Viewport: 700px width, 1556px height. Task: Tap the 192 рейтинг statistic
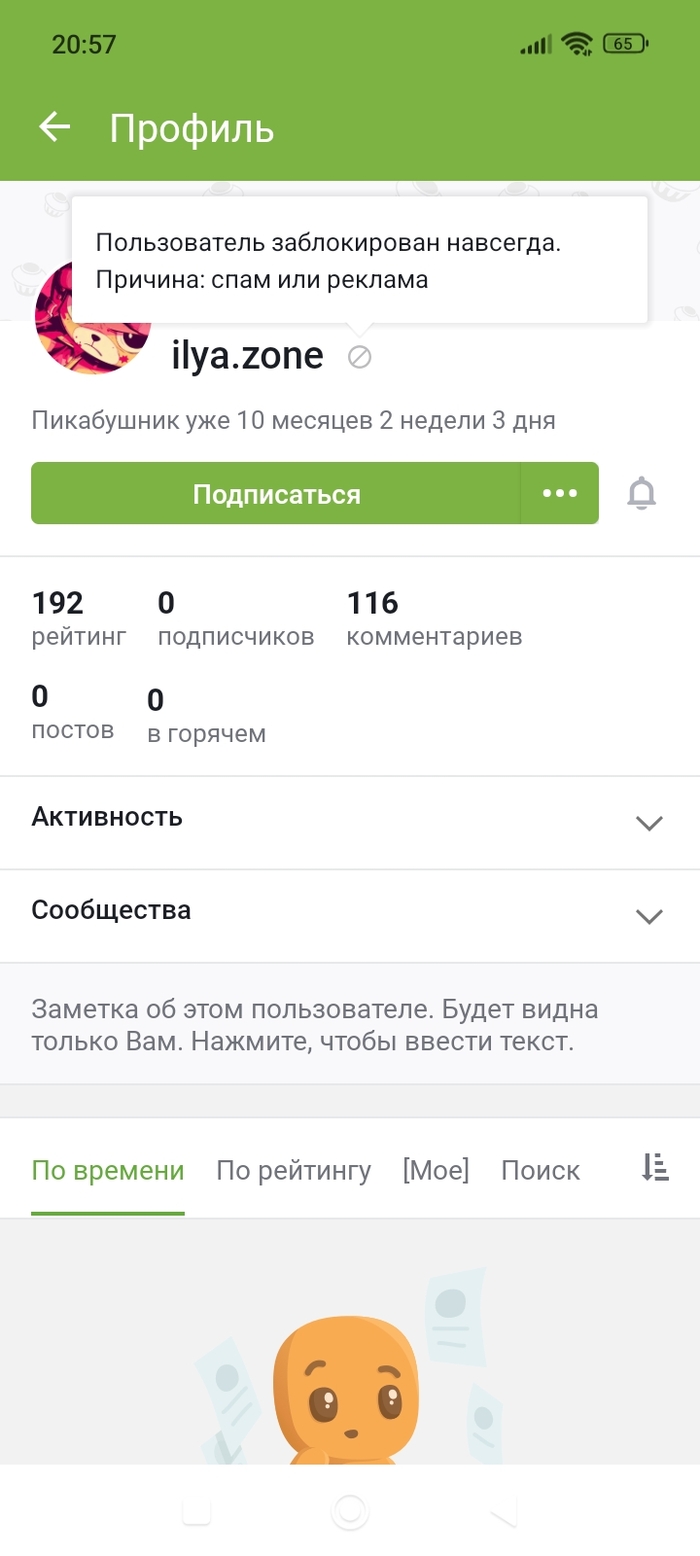click(79, 618)
